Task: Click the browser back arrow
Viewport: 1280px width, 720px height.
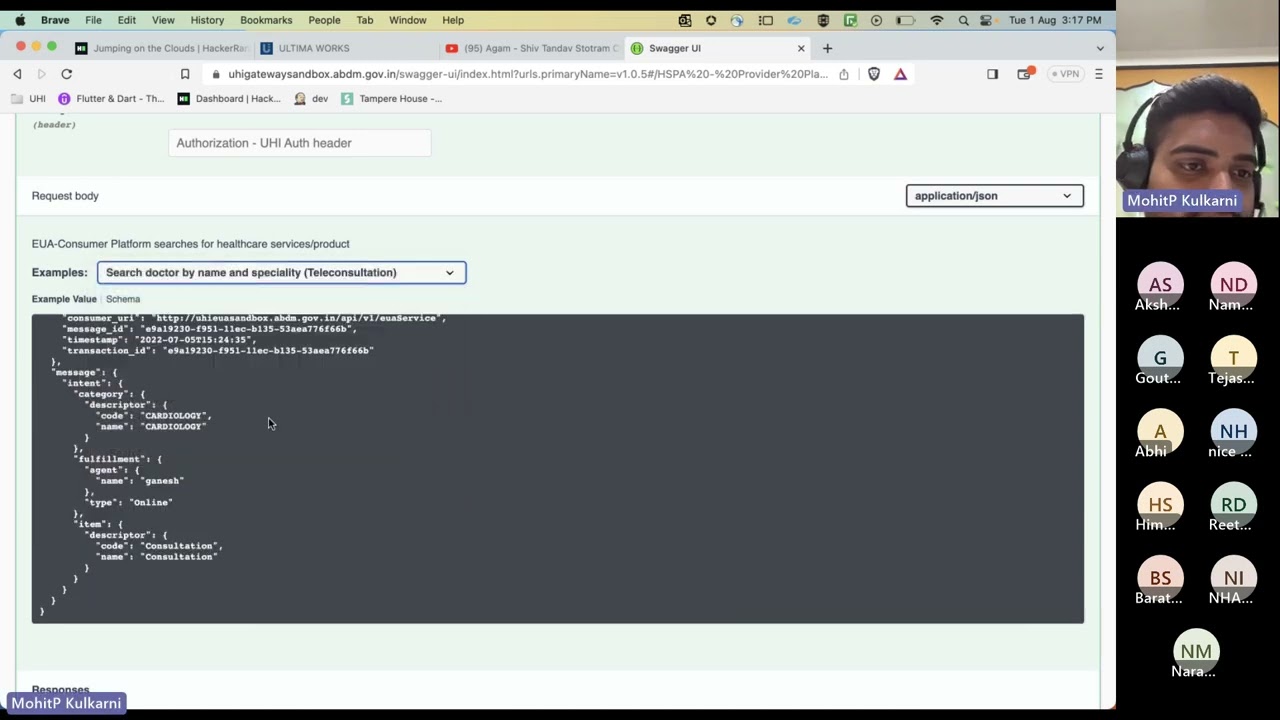Action: (17, 74)
